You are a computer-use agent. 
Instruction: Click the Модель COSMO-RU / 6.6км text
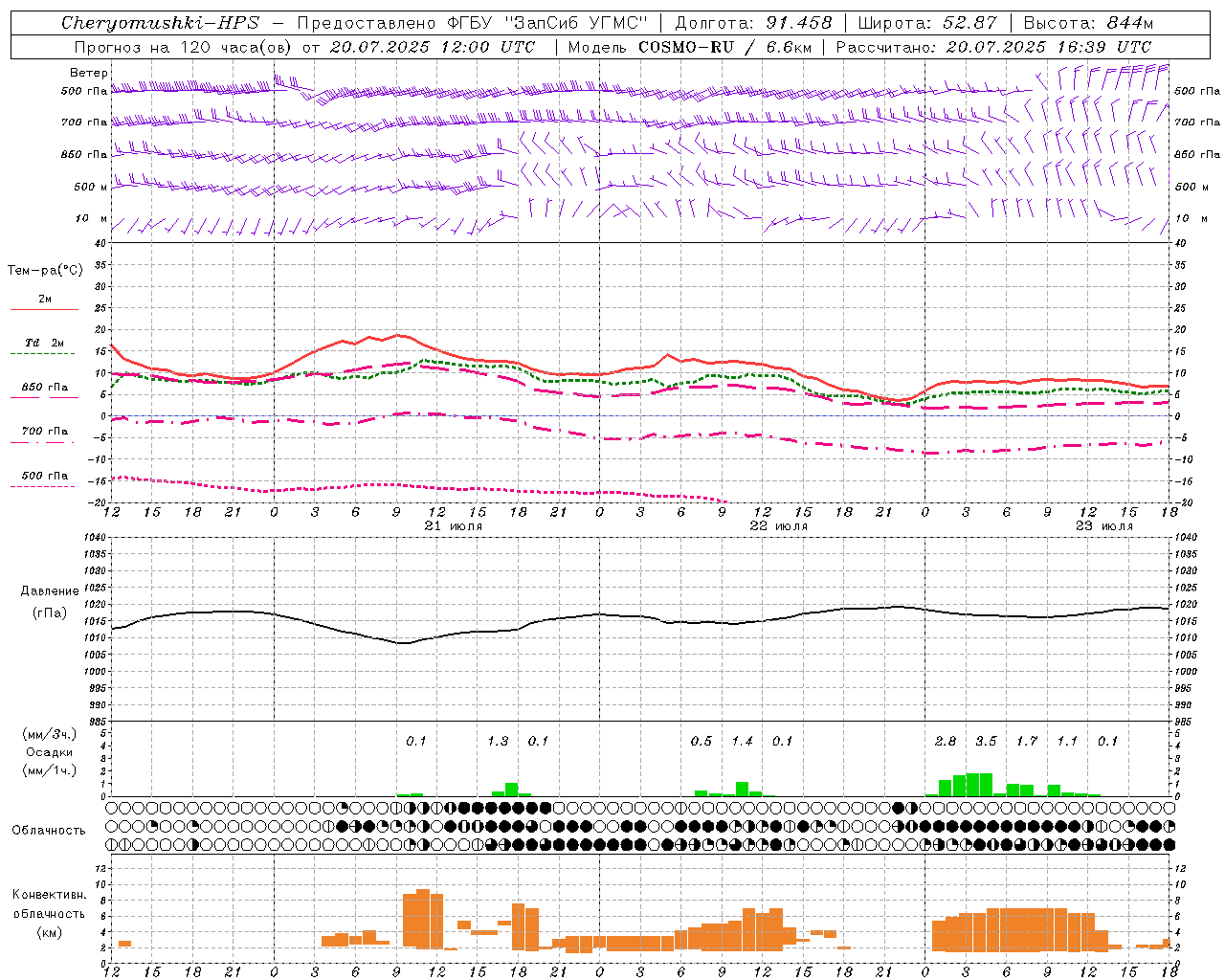(690, 47)
